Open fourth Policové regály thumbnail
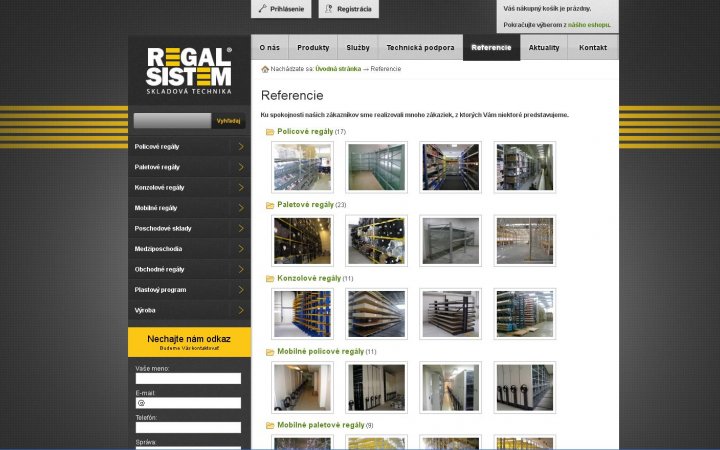 click(525, 167)
